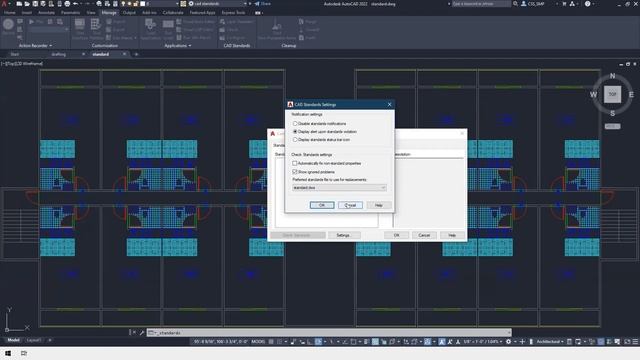
Task: Open workspace switching gear in status bar
Action: (509, 342)
